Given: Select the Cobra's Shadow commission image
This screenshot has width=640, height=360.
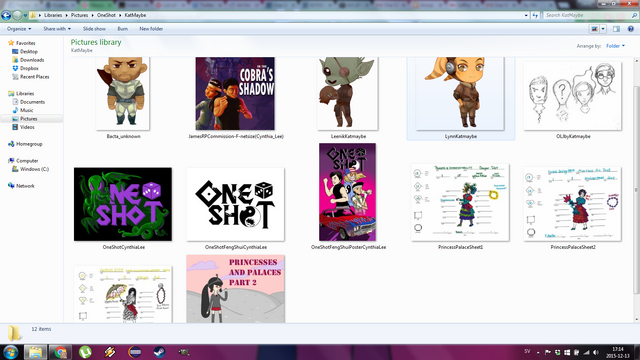Looking at the screenshot, I should pyautogui.click(x=235, y=93).
